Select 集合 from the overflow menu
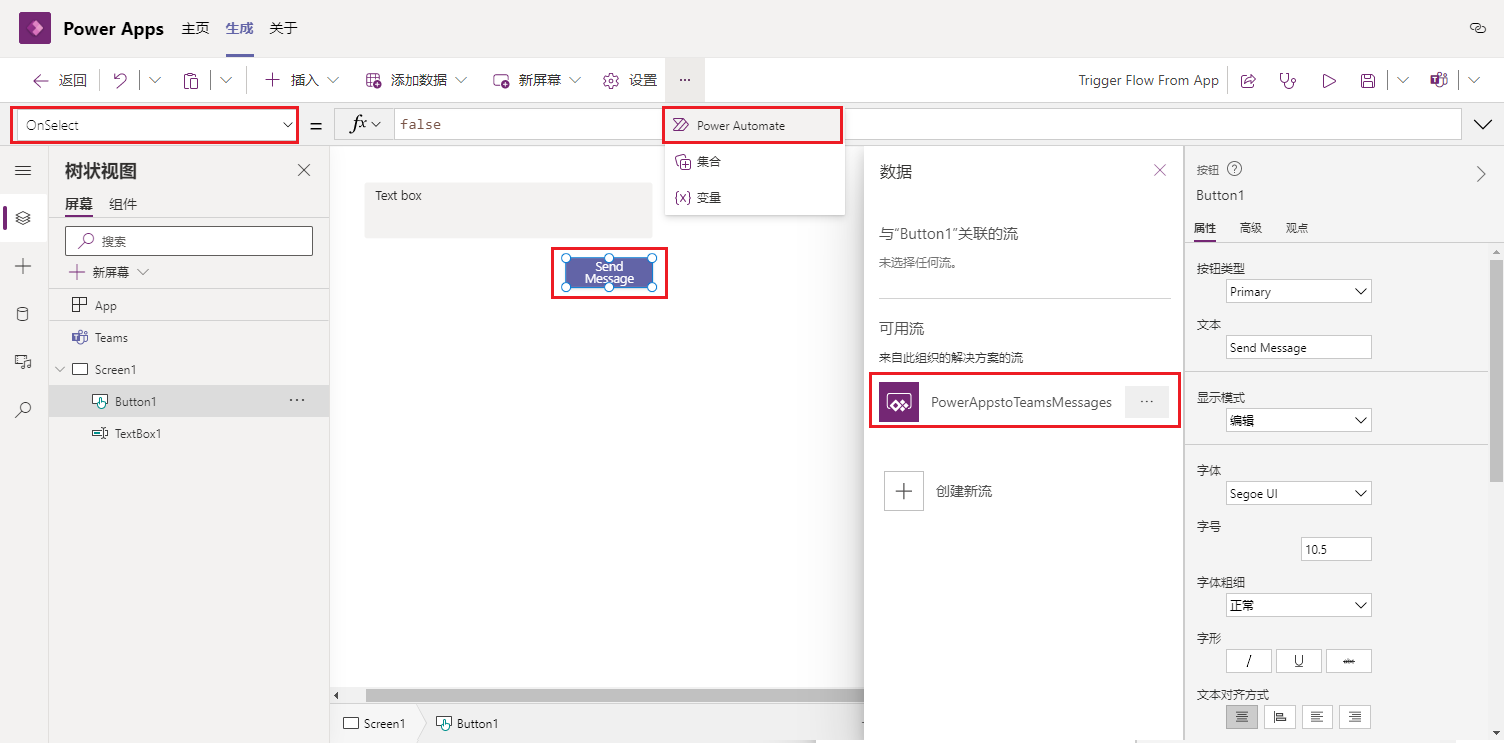1504x743 pixels. [754, 161]
